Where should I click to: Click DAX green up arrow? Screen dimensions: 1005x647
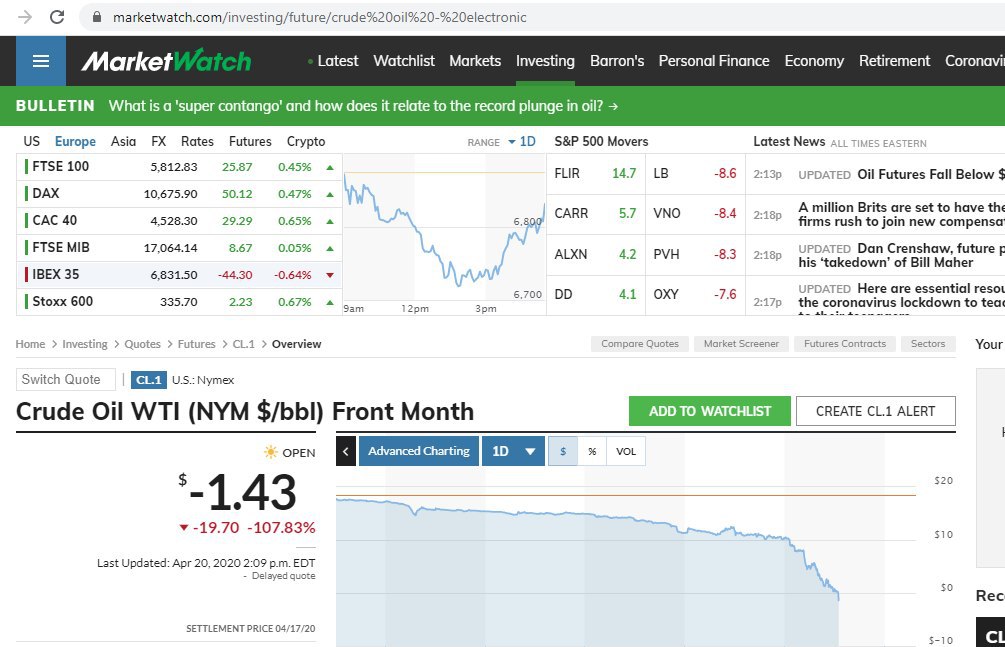[330, 194]
